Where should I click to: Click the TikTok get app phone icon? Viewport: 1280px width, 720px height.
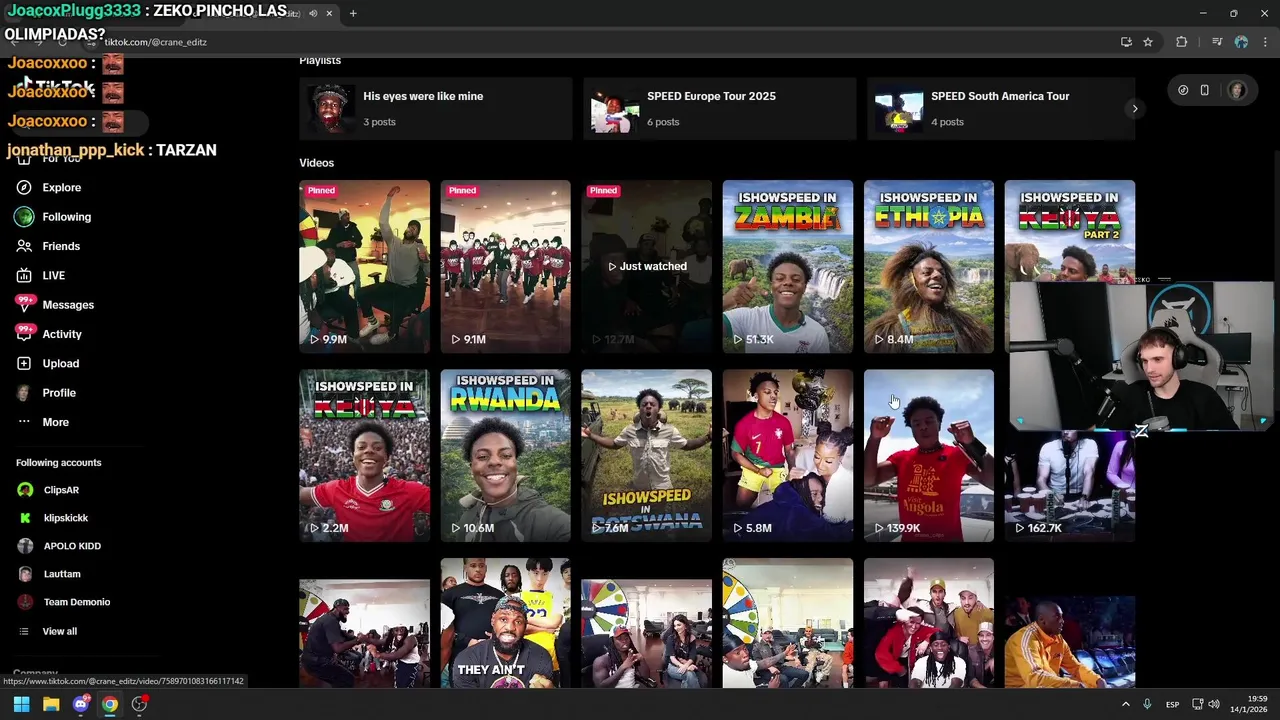point(1205,90)
